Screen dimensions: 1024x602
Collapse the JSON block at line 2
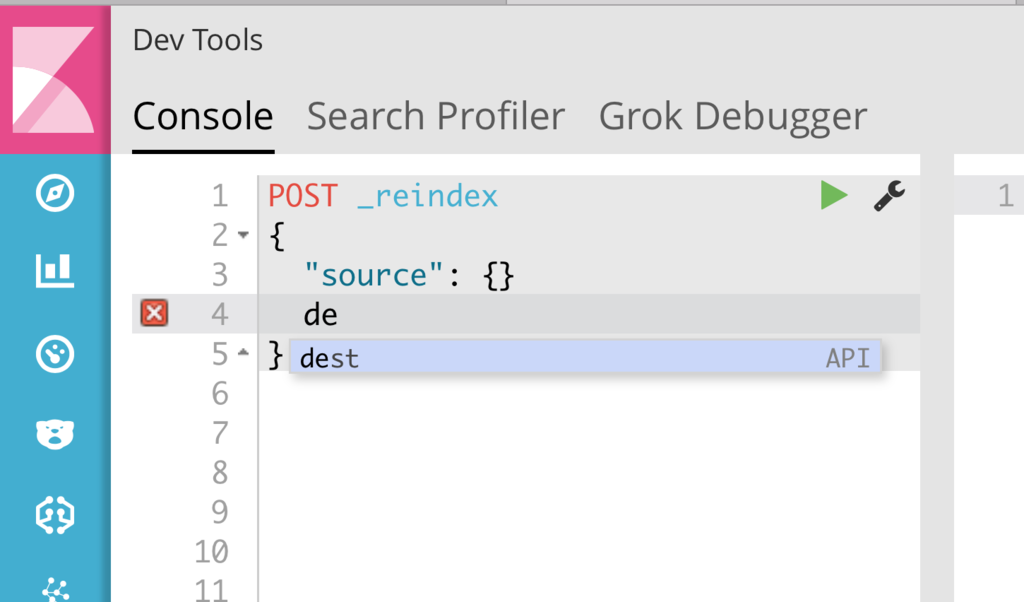tap(245, 236)
